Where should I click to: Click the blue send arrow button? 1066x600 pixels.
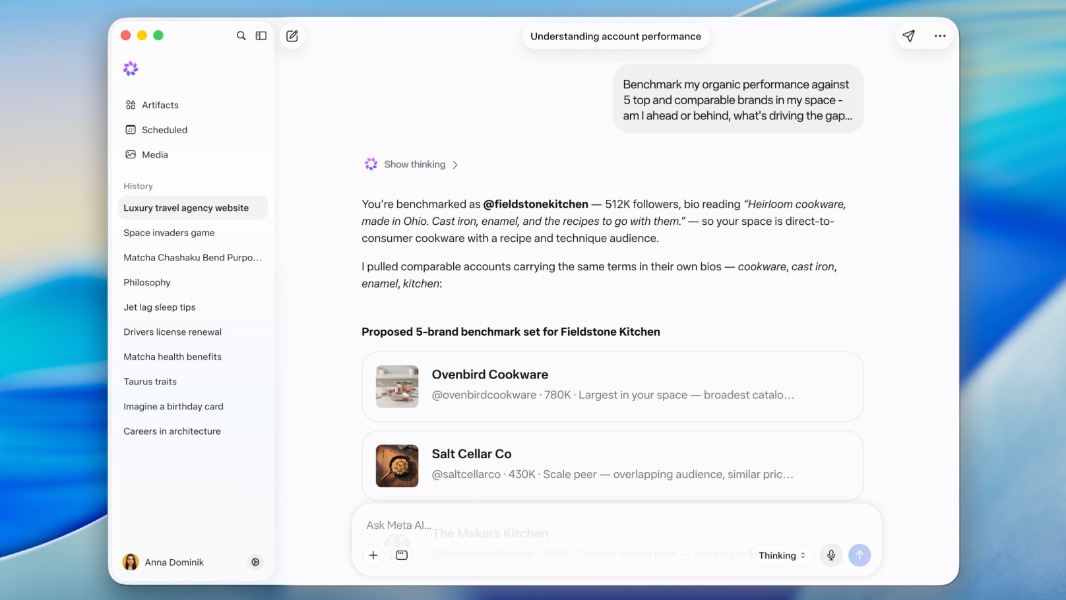tap(859, 555)
